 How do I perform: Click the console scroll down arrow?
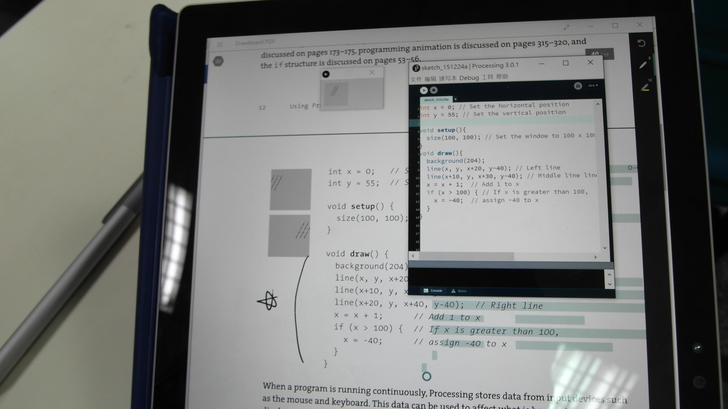pos(610,284)
